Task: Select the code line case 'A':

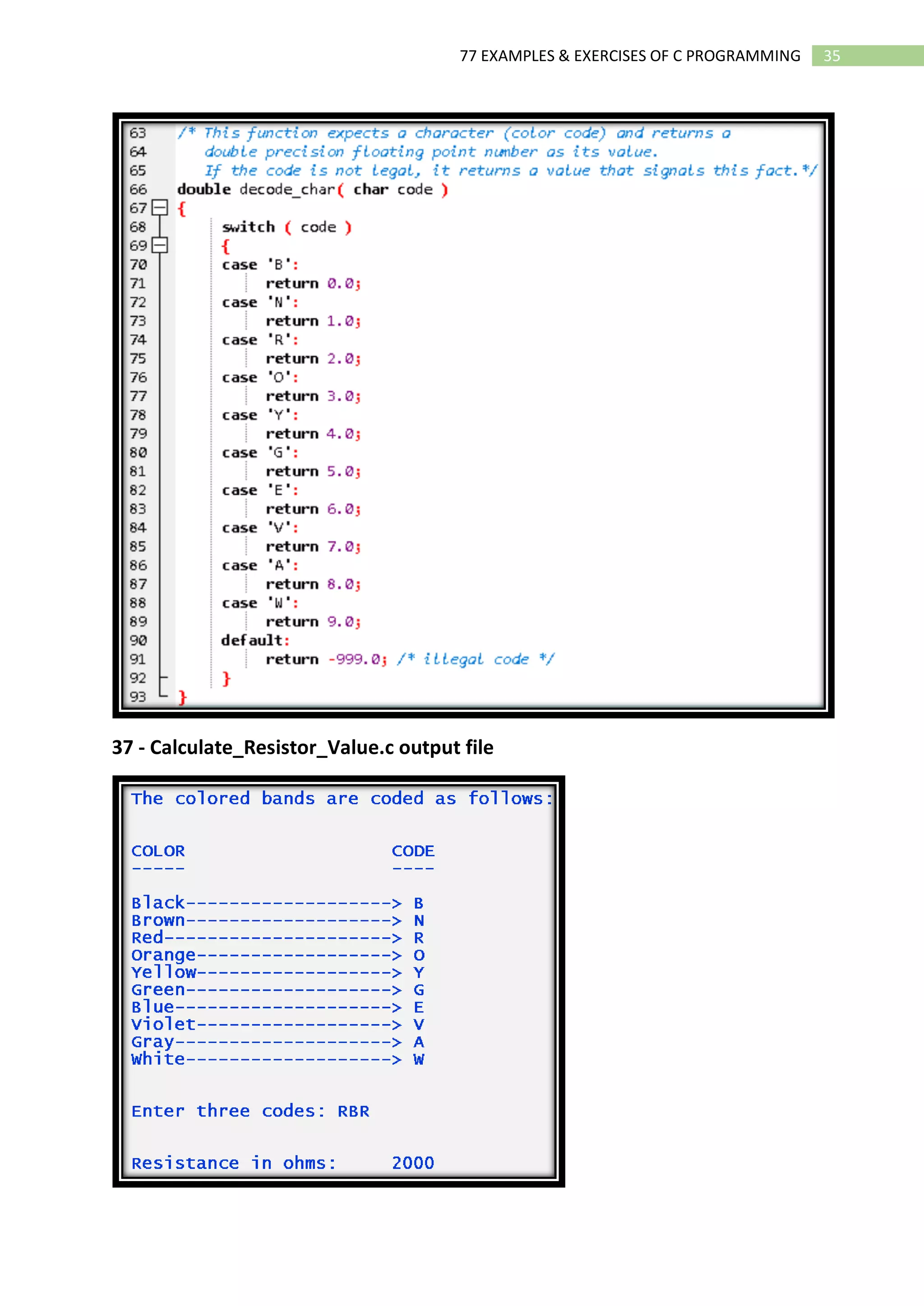Action: [260, 565]
